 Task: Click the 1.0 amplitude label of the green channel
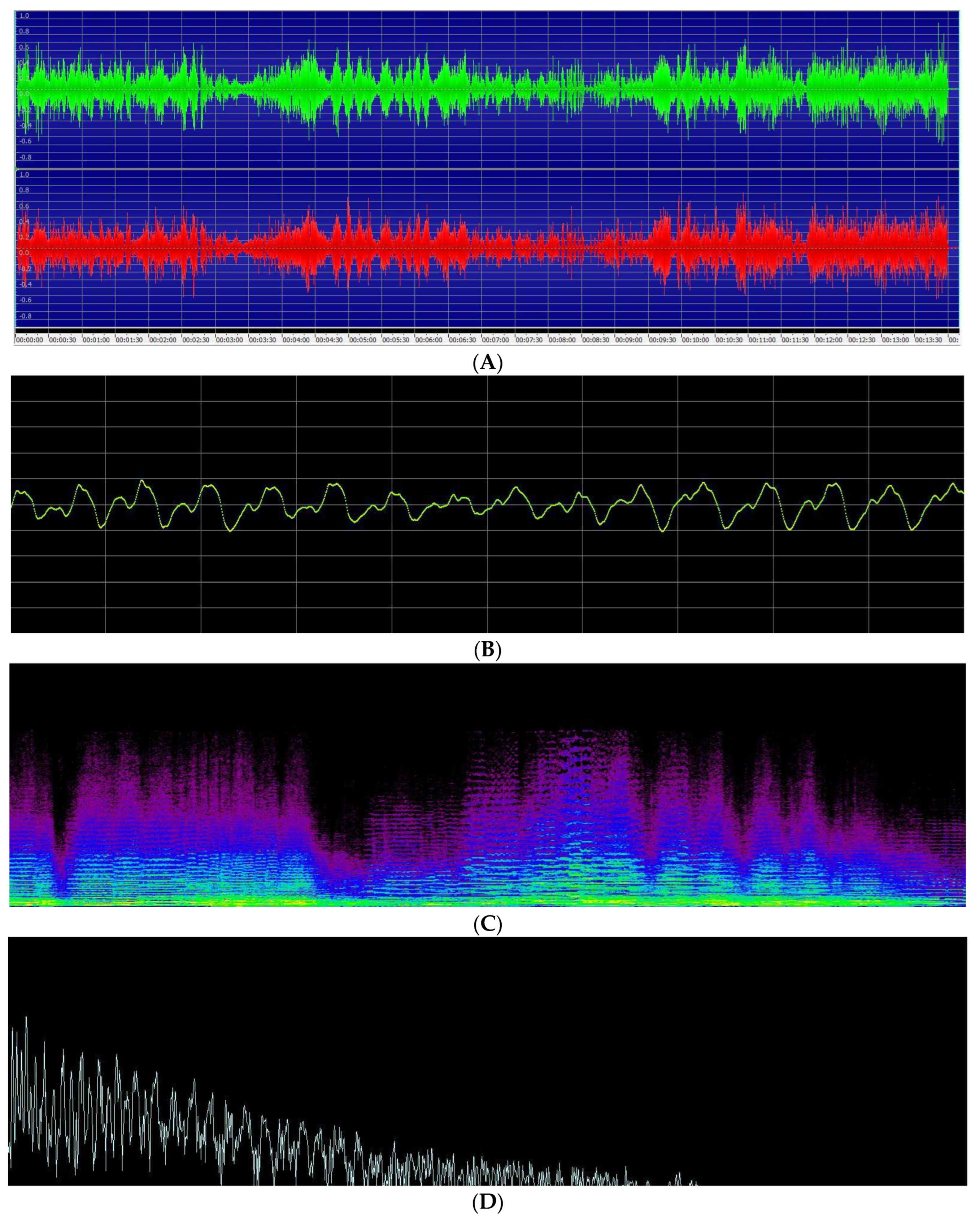tap(24, 16)
